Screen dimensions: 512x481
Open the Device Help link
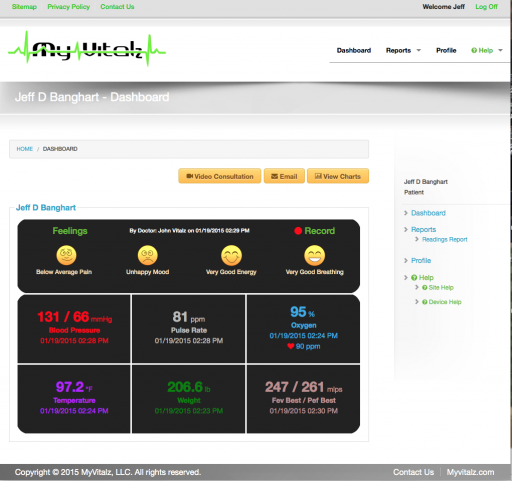(x=445, y=302)
